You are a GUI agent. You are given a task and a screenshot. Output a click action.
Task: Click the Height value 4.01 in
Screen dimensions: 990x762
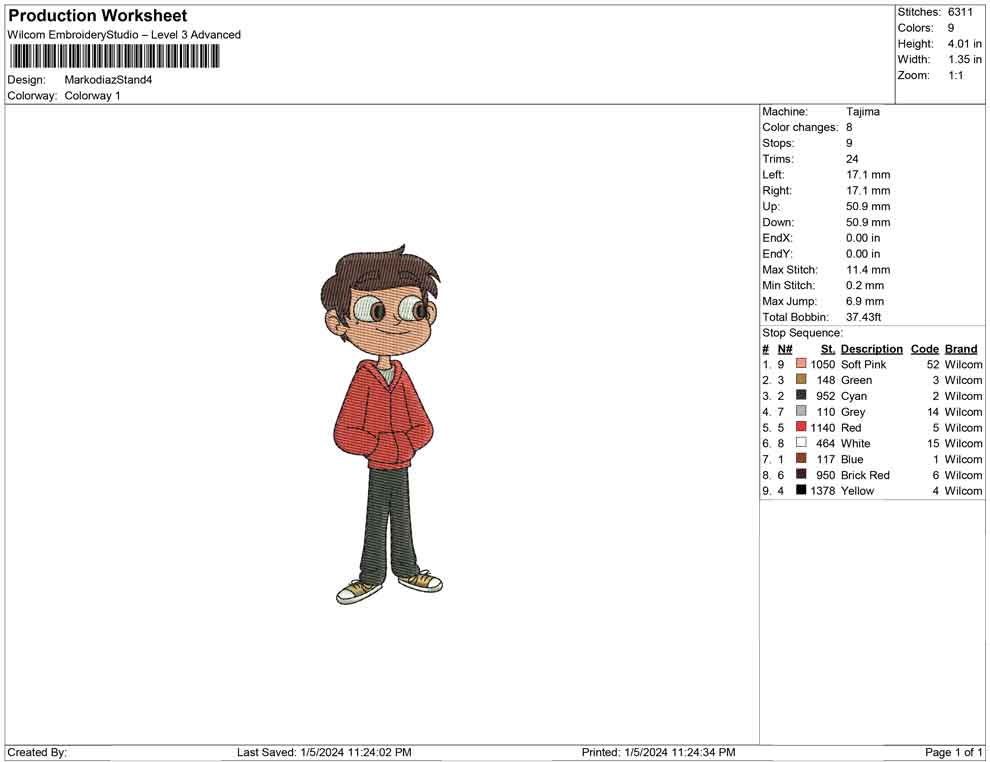pyautogui.click(x=965, y=44)
